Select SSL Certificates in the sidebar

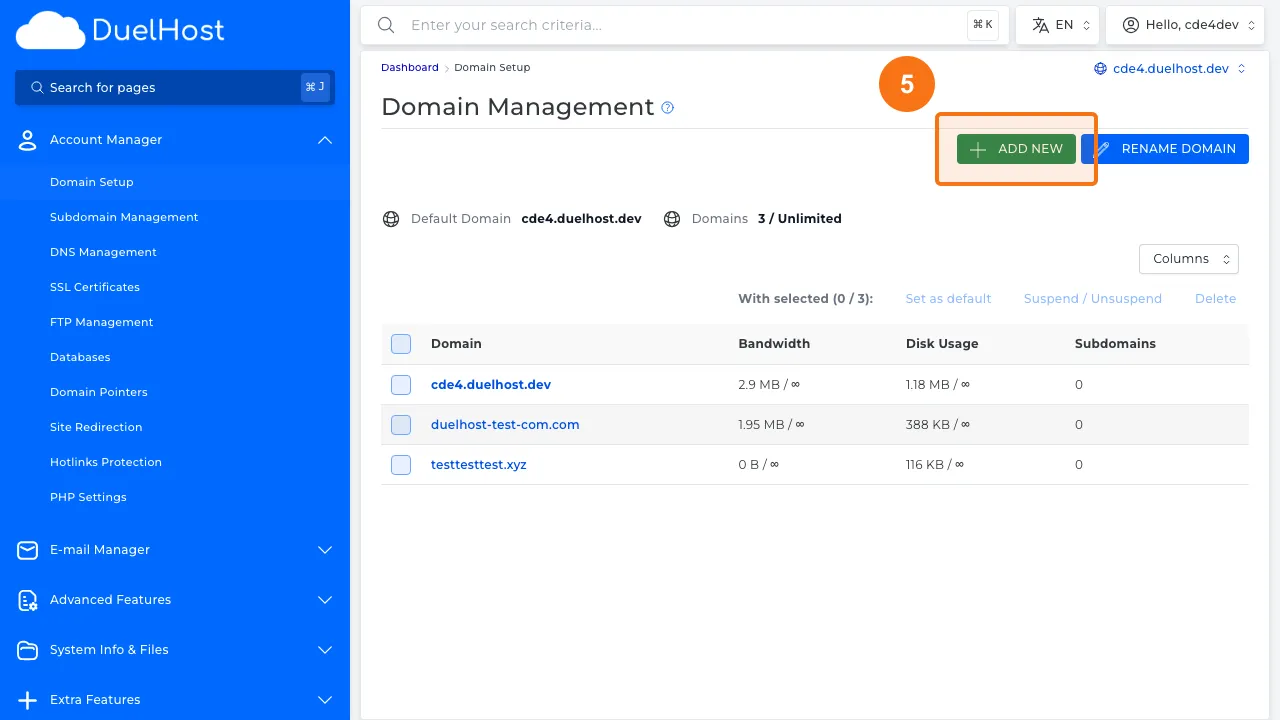(x=95, y=287)
